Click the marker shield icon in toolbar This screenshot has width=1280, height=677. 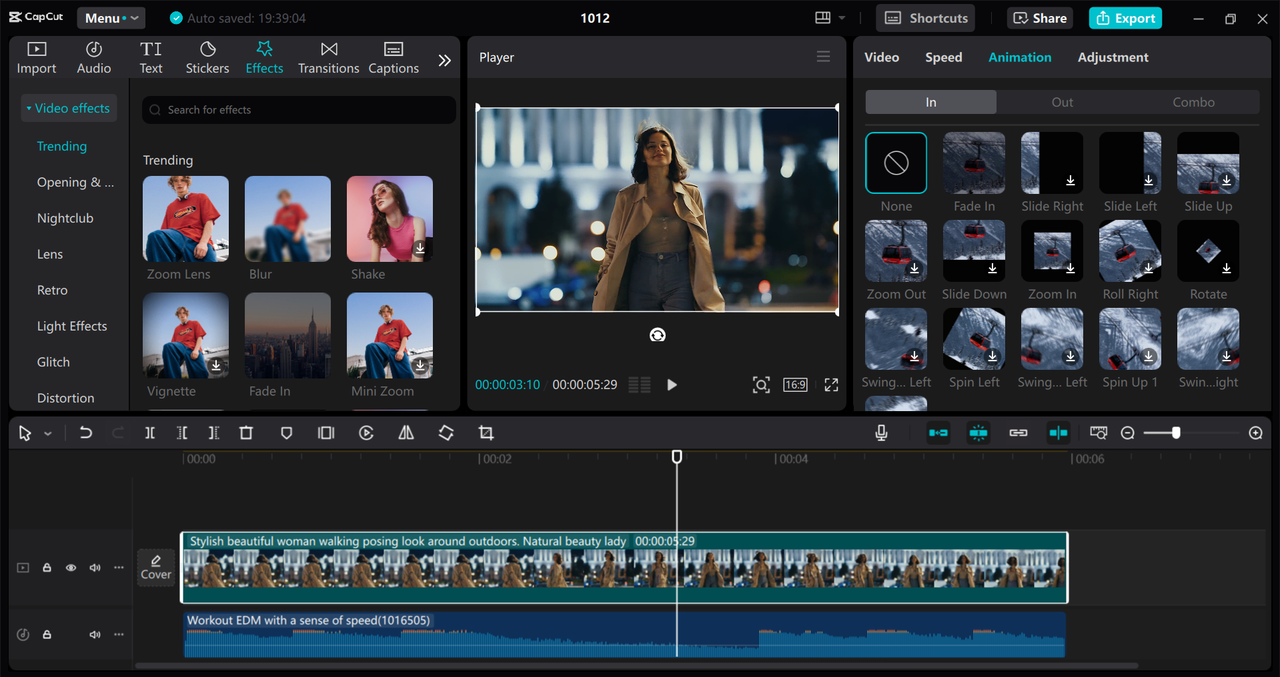[x=286, y=433]
